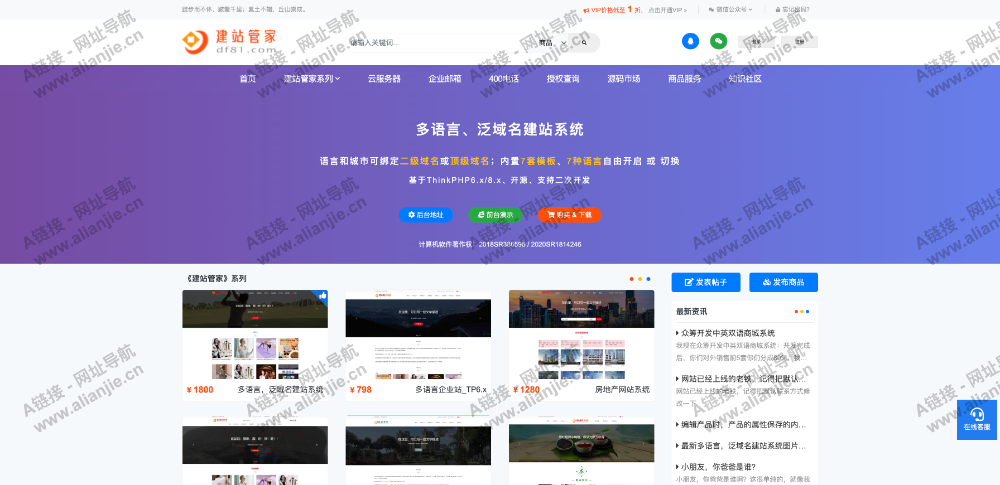The height and width of the screenshot is (485, 1000).
Task: Click the VIP价格低至1折 announcement
Action: pyautogui.click(x=614, y=10)
